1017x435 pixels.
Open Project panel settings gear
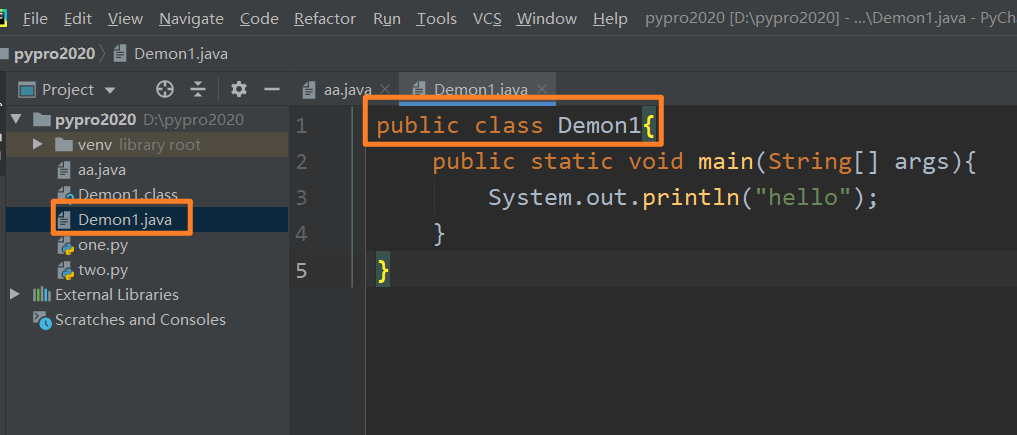[x=239, y=89]
